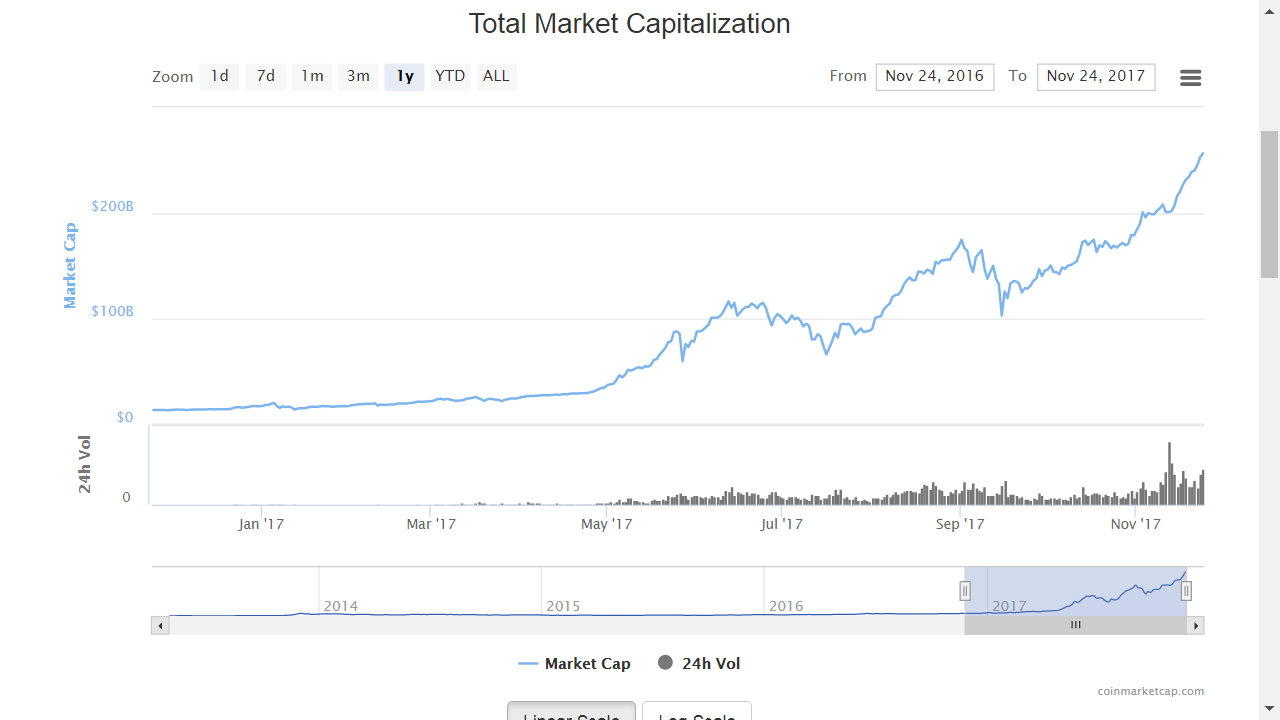The height and width of the screenshot is (720, 1280).
Task: Click the To date field
Action: [1096, 77]
